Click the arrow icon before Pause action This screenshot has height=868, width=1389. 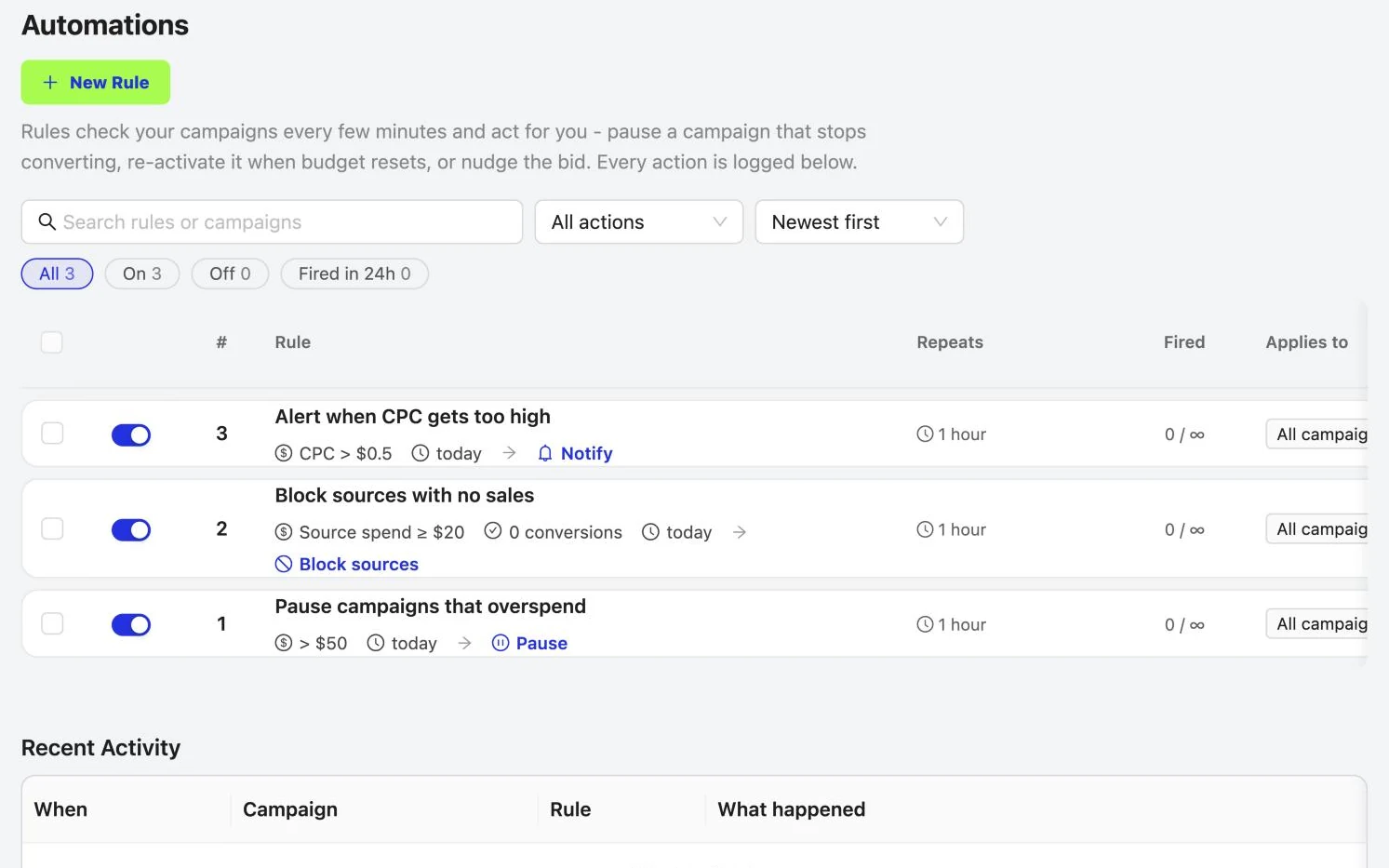(464, 643)
